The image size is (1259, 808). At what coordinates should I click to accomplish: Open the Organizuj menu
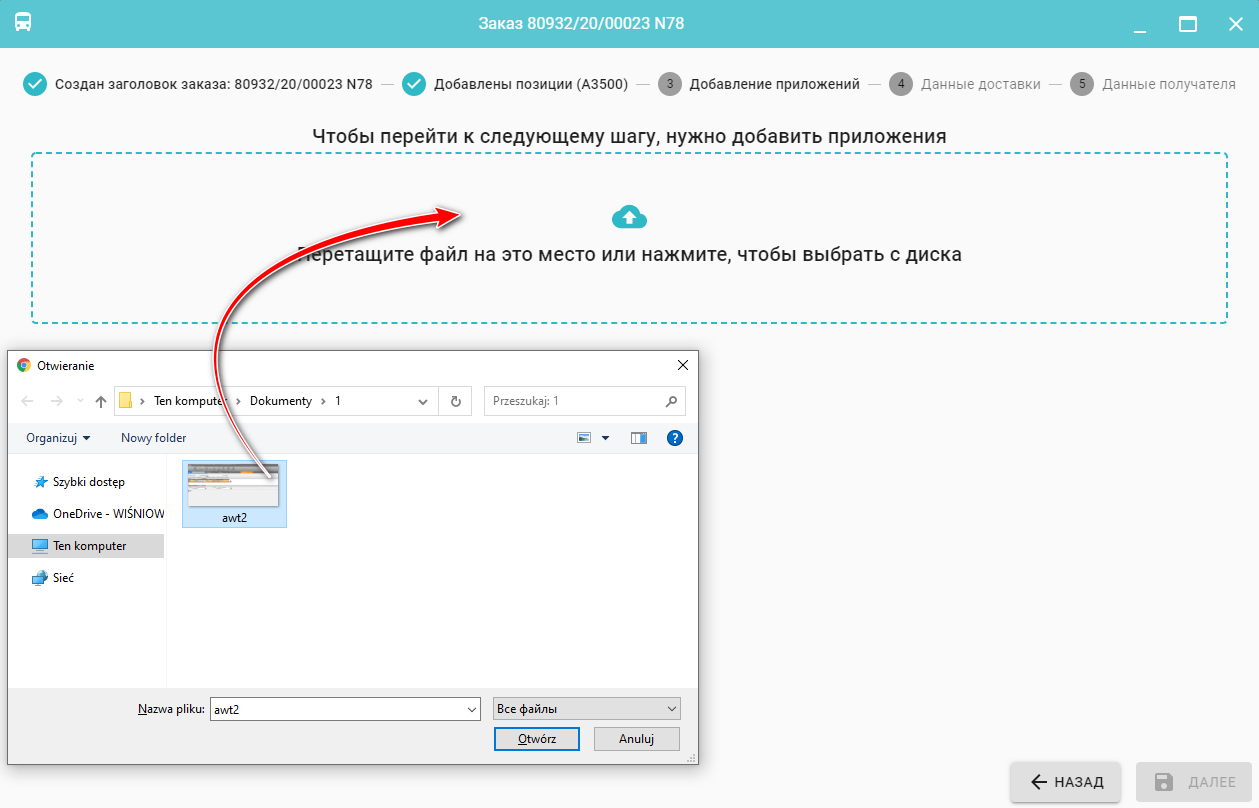coord(58,438)
